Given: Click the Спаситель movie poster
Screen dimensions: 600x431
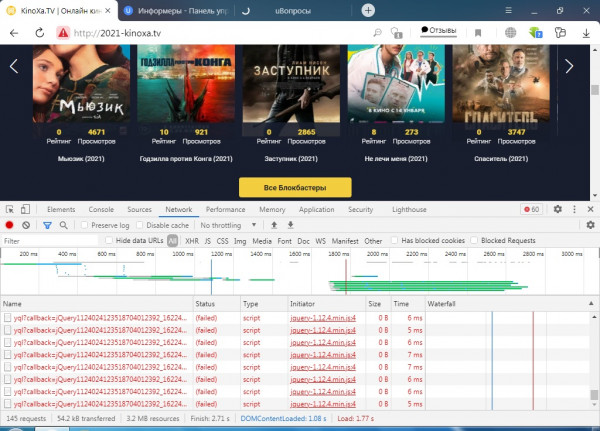Looking at the screenshot, I should 501,83.
